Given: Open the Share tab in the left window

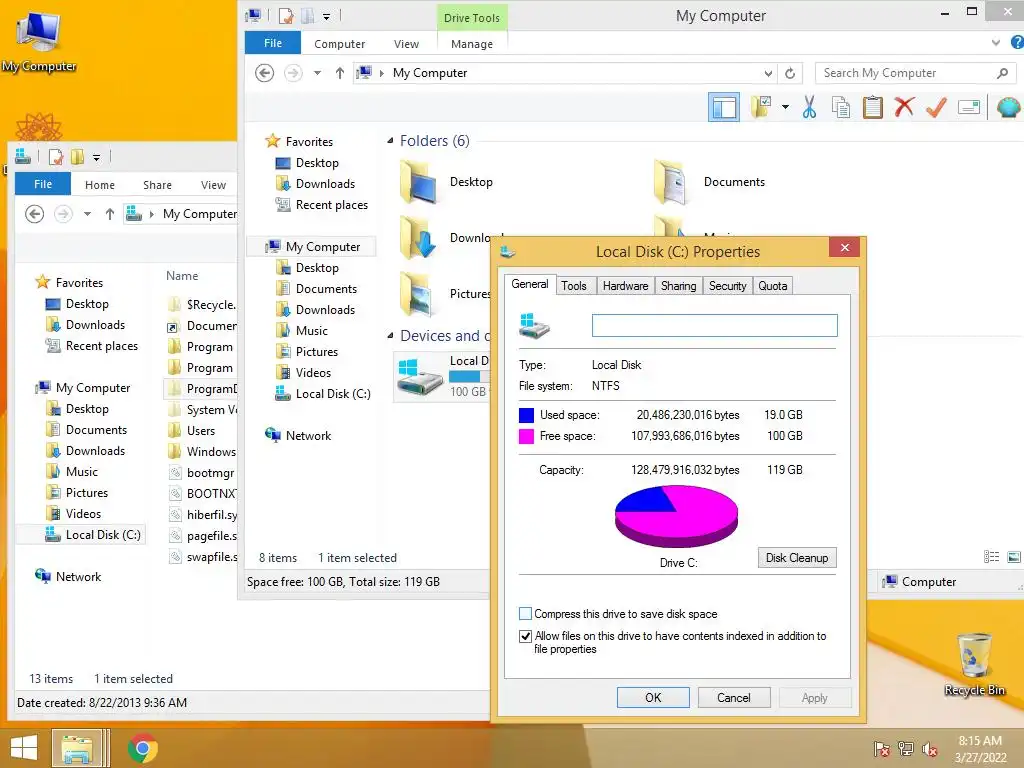Looking at the screenshot, I should [x=157, y=185].
